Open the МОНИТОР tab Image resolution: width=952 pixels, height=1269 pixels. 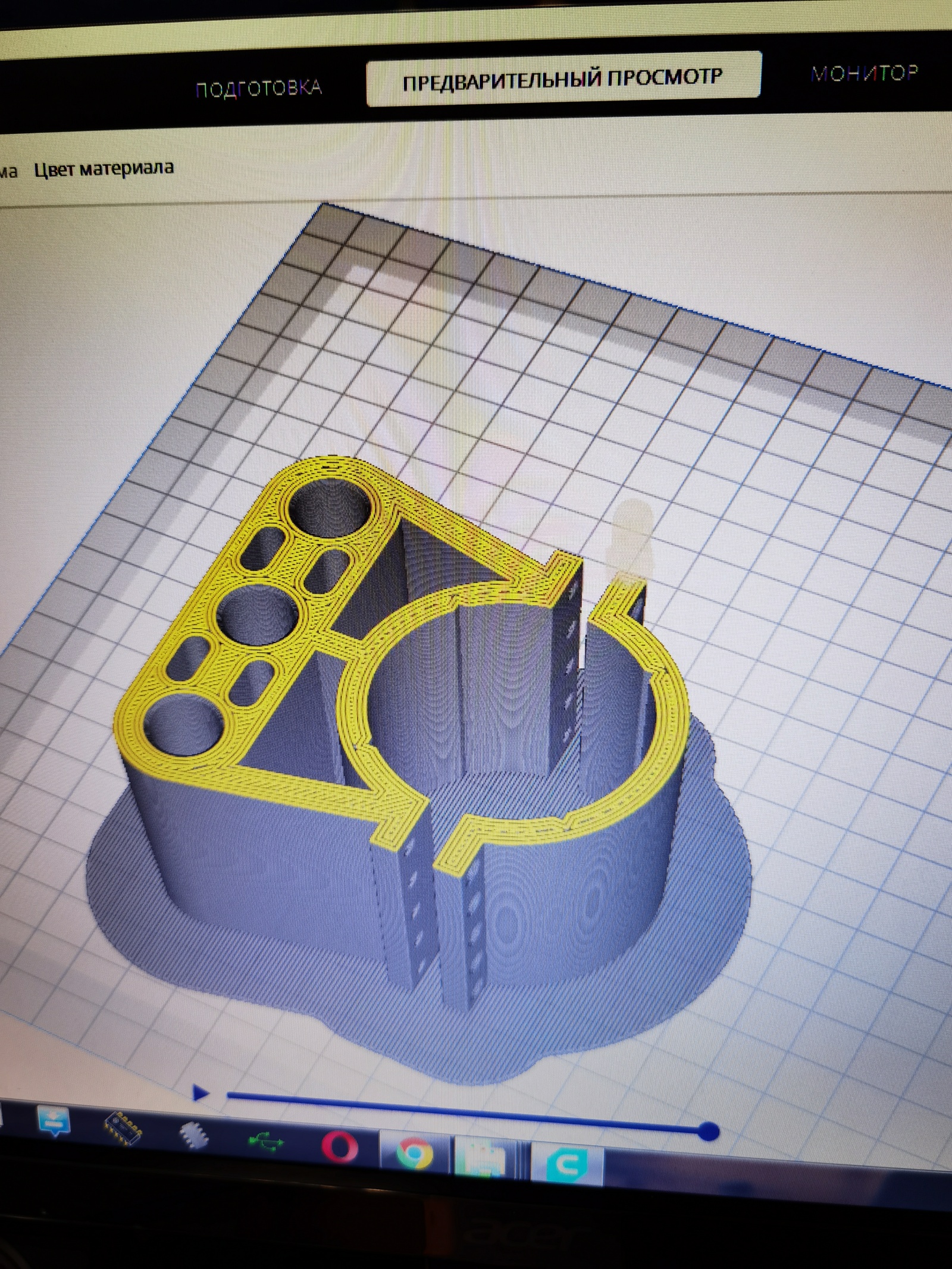click(865, 73)
